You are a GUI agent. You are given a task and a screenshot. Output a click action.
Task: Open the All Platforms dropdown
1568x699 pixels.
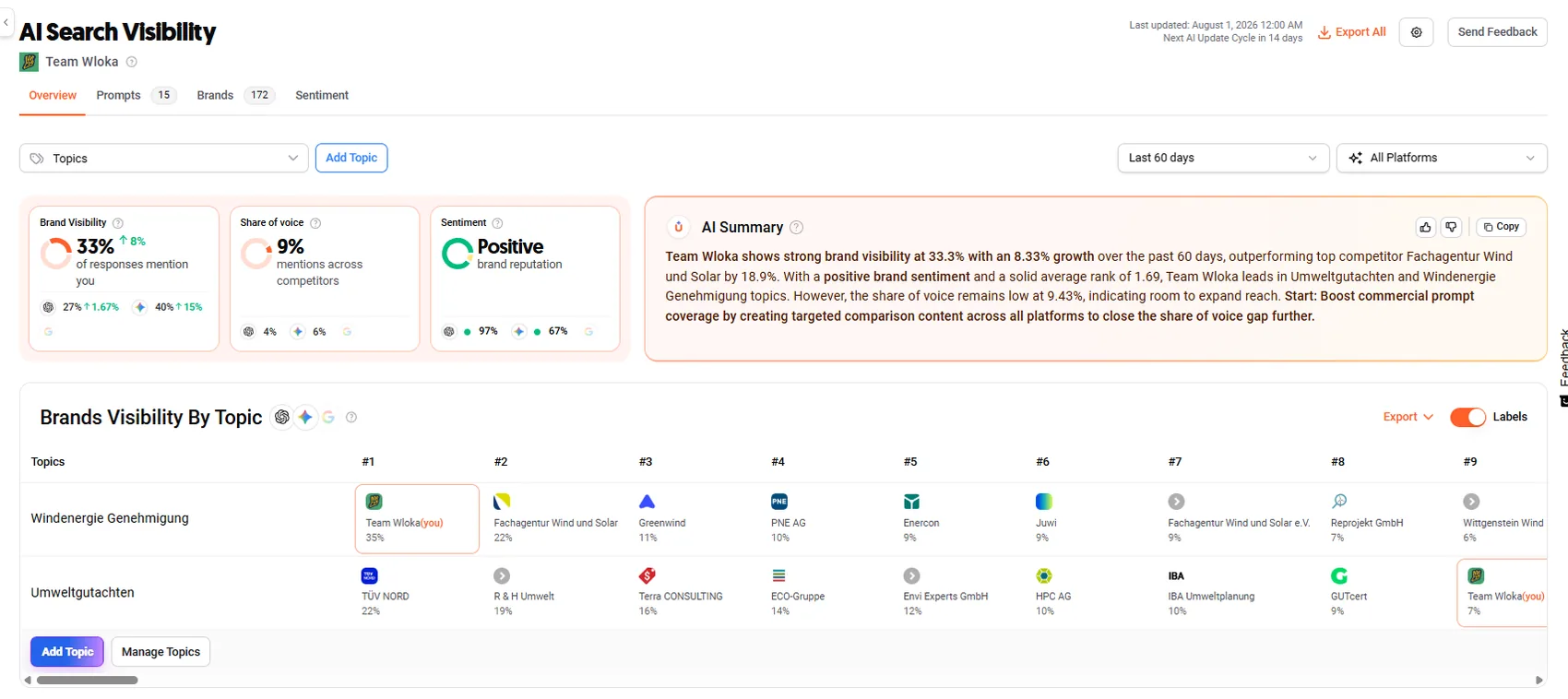[1442, 158]
